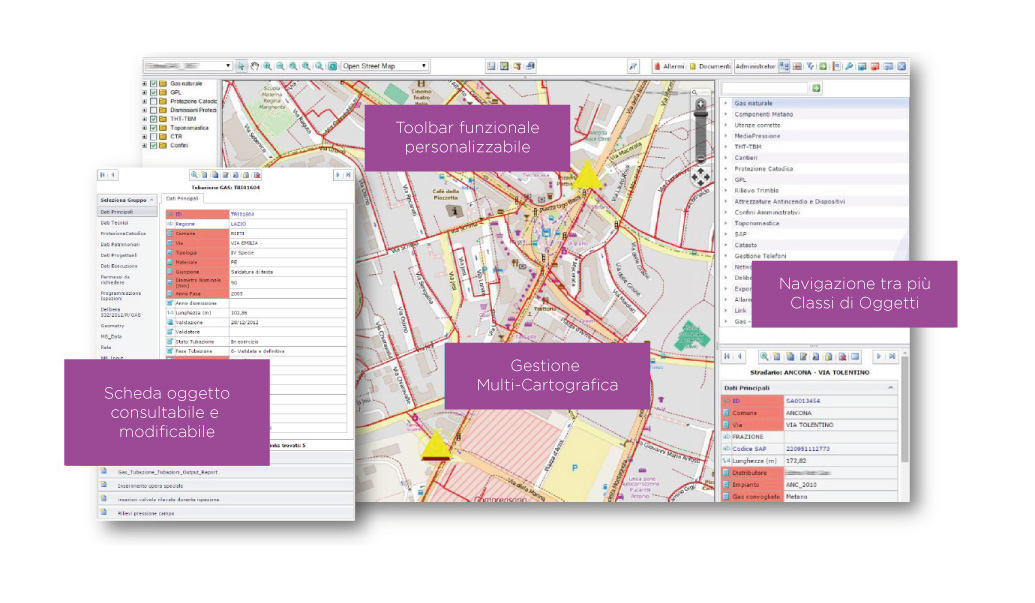Select the Dati Principali tab
Viewport: 1035px width, 603px height.
(x=182, y=199)
